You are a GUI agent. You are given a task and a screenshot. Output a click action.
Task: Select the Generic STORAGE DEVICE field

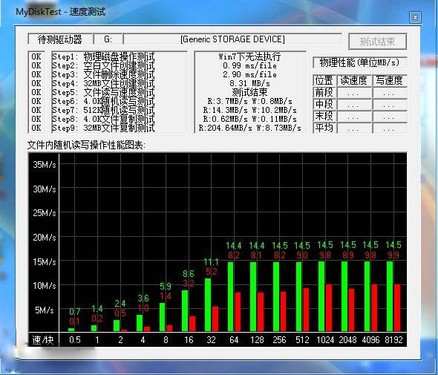point(232,39)
